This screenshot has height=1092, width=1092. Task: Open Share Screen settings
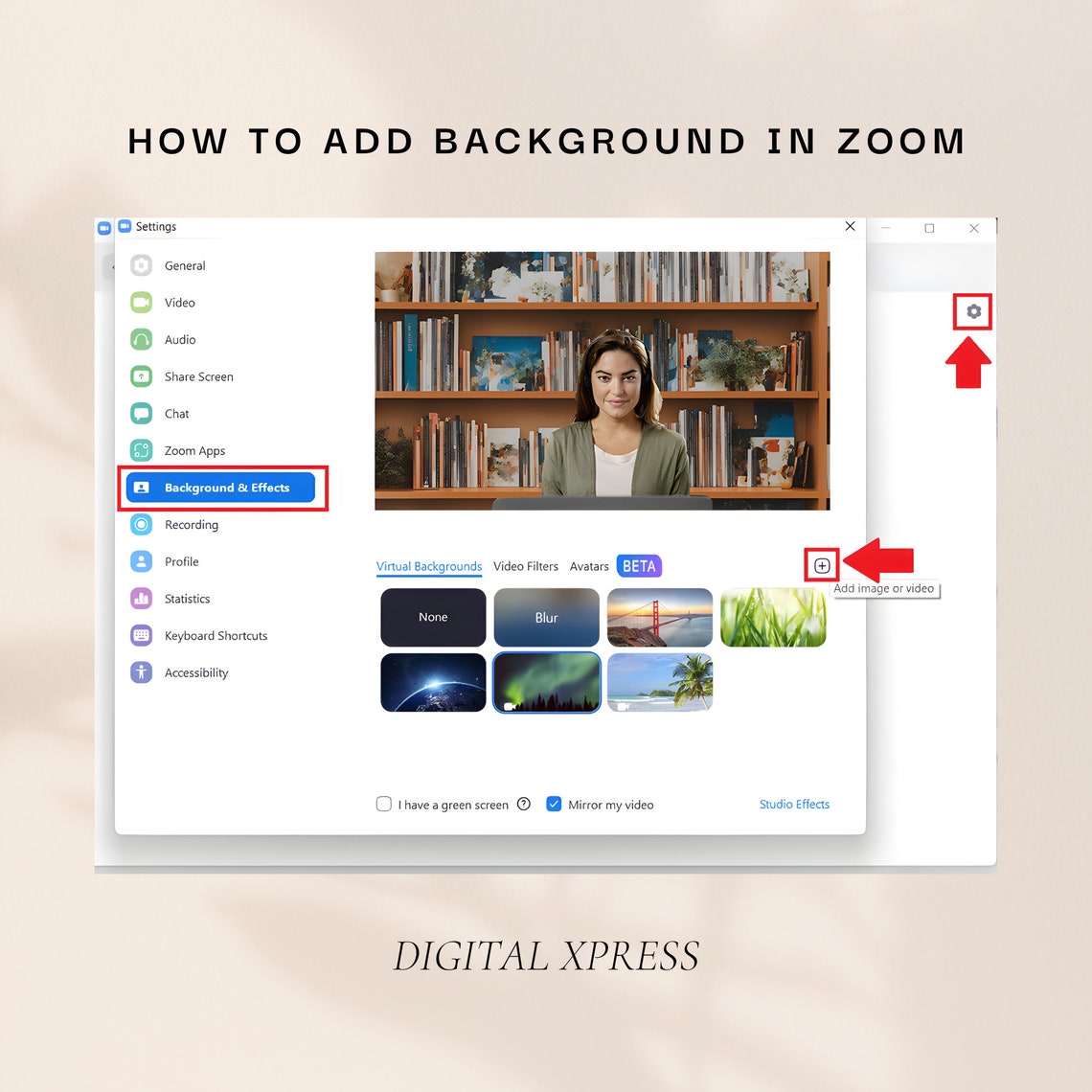pos(198,376)
